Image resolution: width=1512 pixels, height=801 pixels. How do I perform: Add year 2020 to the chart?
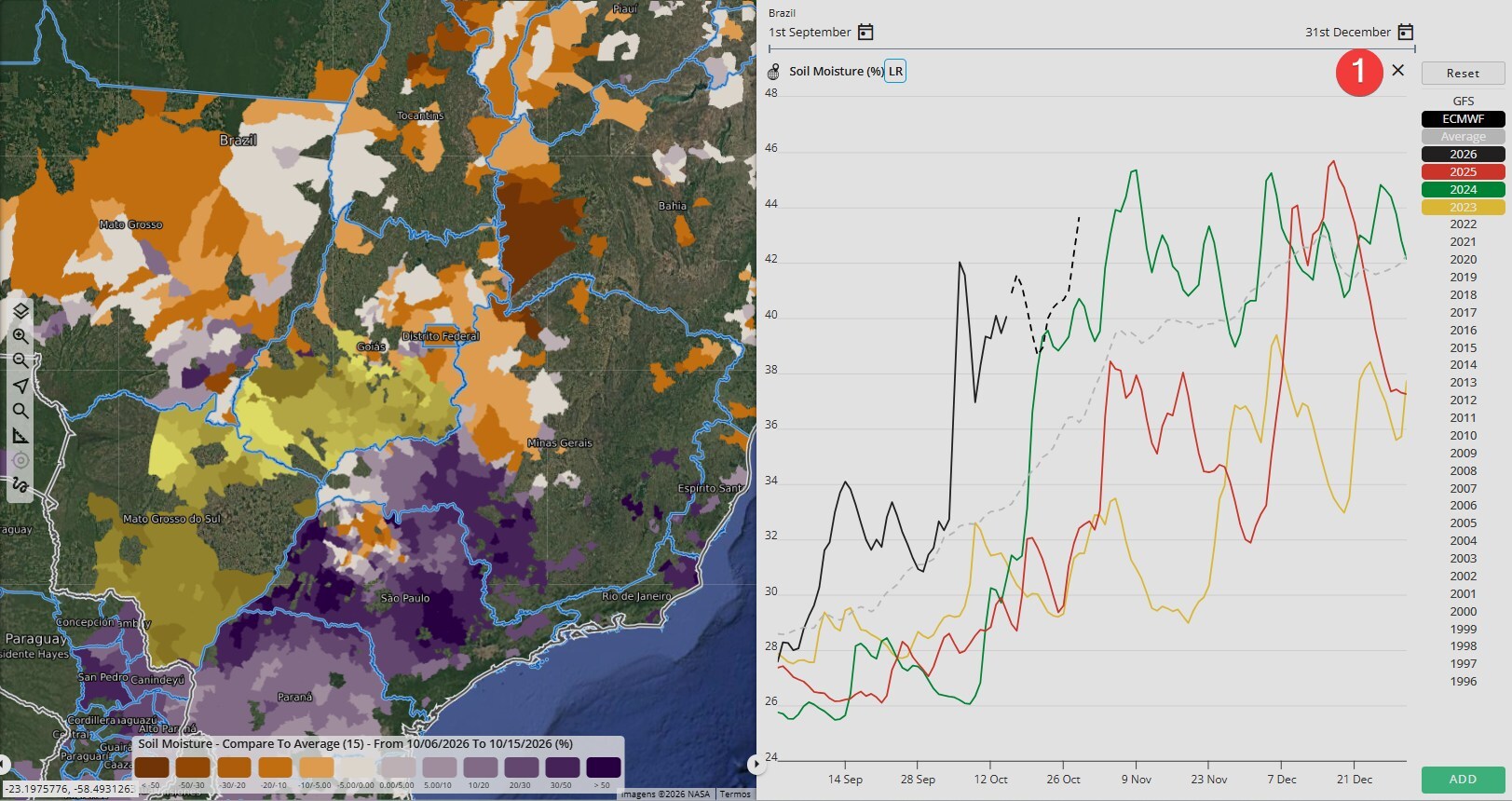click(1463, 259)
